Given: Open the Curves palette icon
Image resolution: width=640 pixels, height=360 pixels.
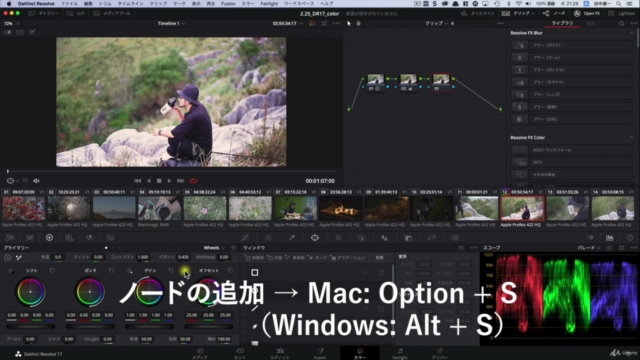Looking at the screenshot, I should pos(245,238).
